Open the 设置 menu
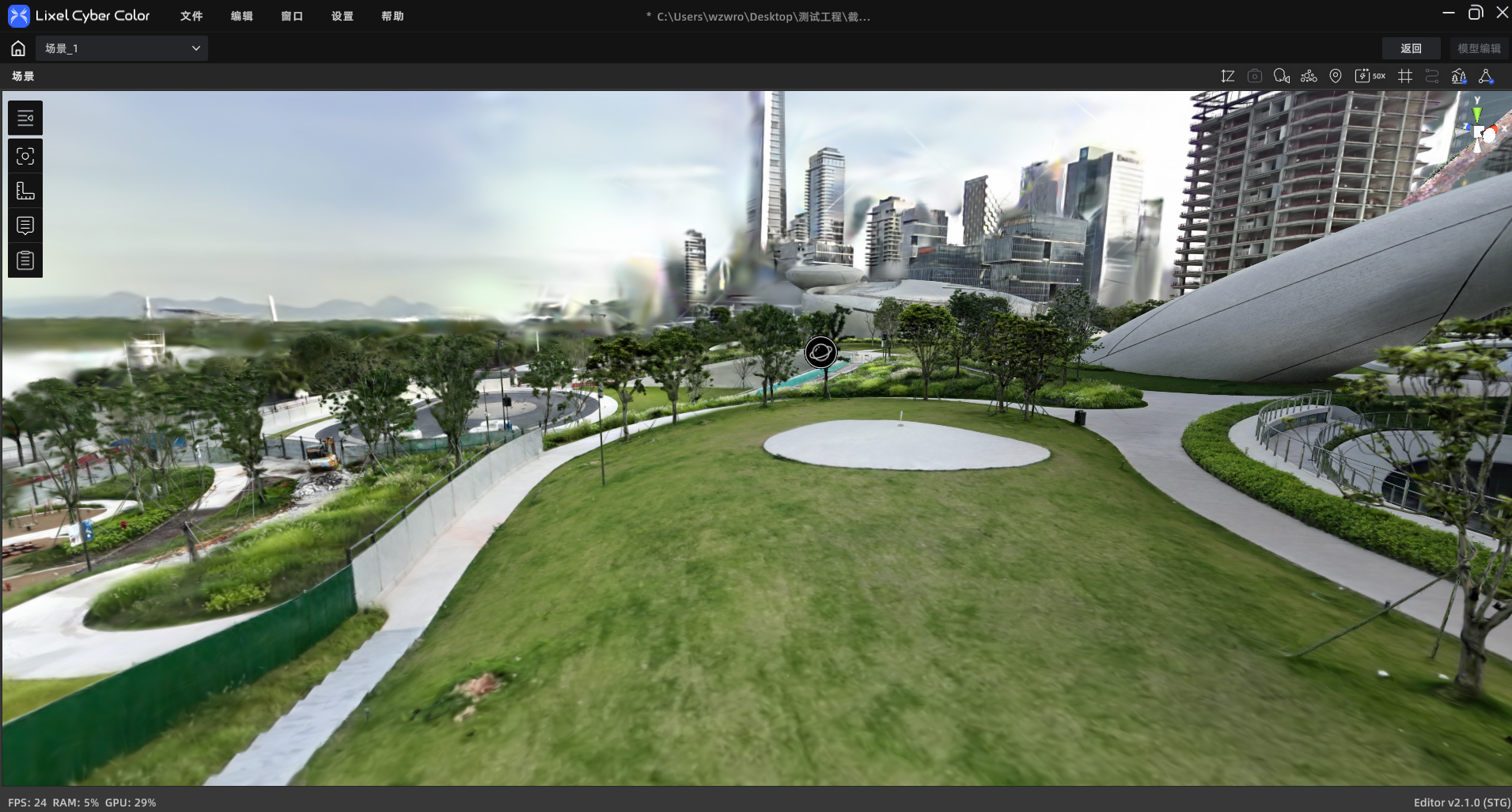 coord(343,16)
